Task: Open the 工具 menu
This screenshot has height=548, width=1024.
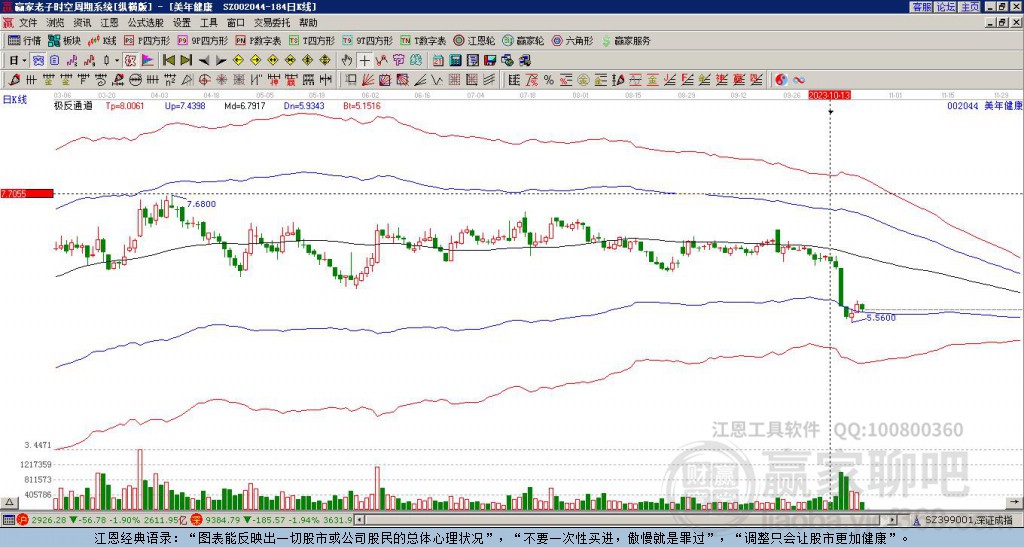Action: [x=208, y=23]
